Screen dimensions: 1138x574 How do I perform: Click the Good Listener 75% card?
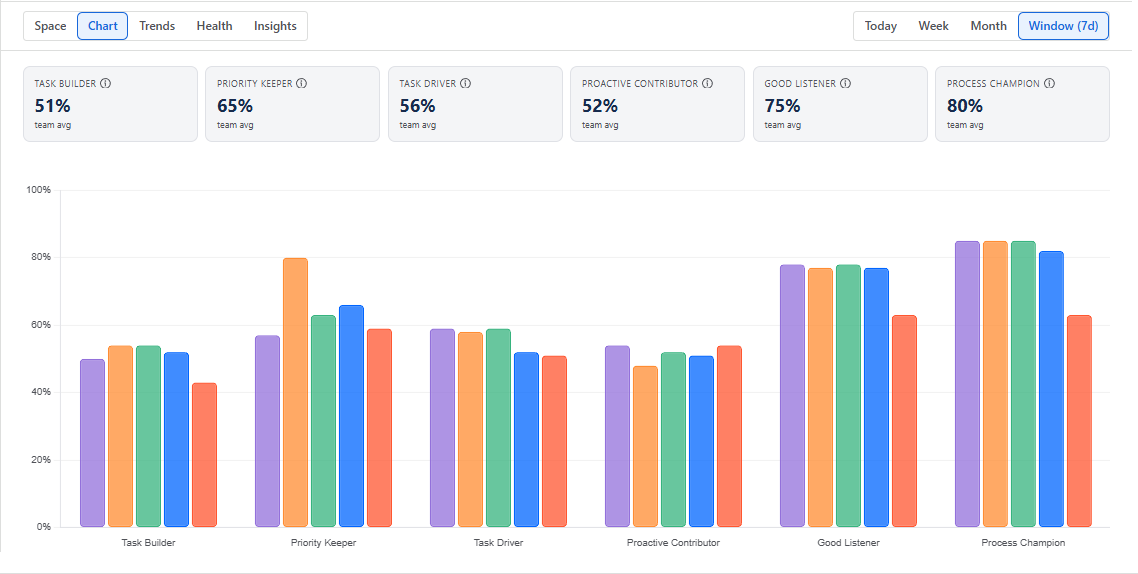840,104
